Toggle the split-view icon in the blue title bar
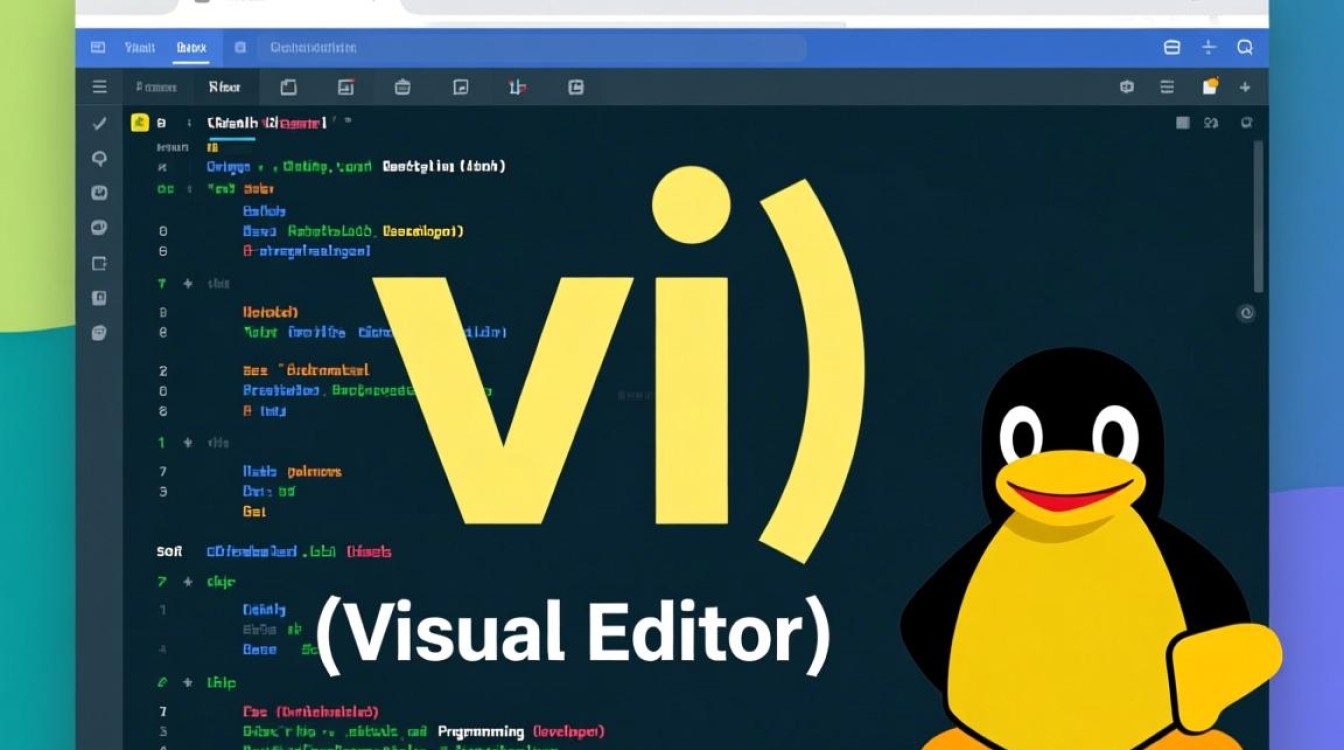This screenshot has height=750, width=1344. pyautogui.click(x=1173, y=48)
